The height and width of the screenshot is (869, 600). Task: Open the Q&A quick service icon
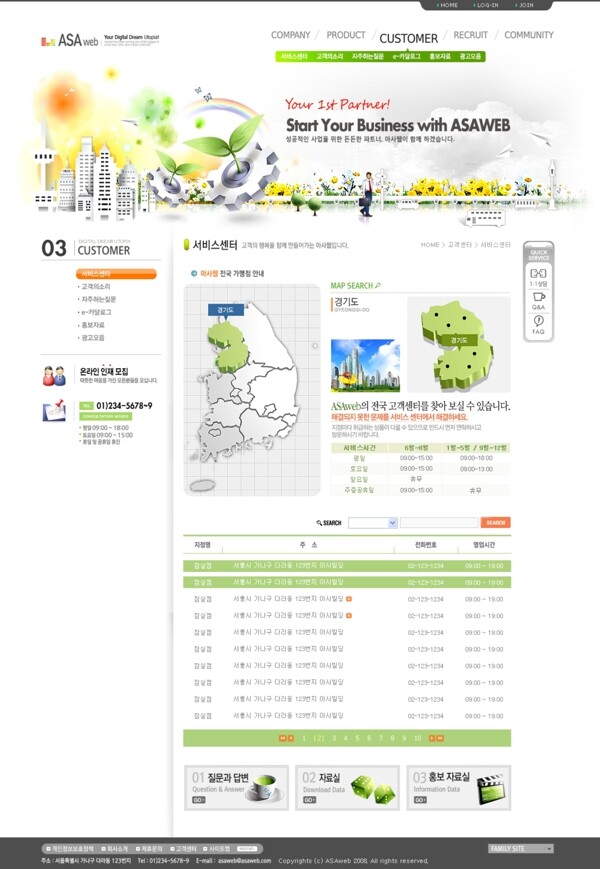point(539,297)
